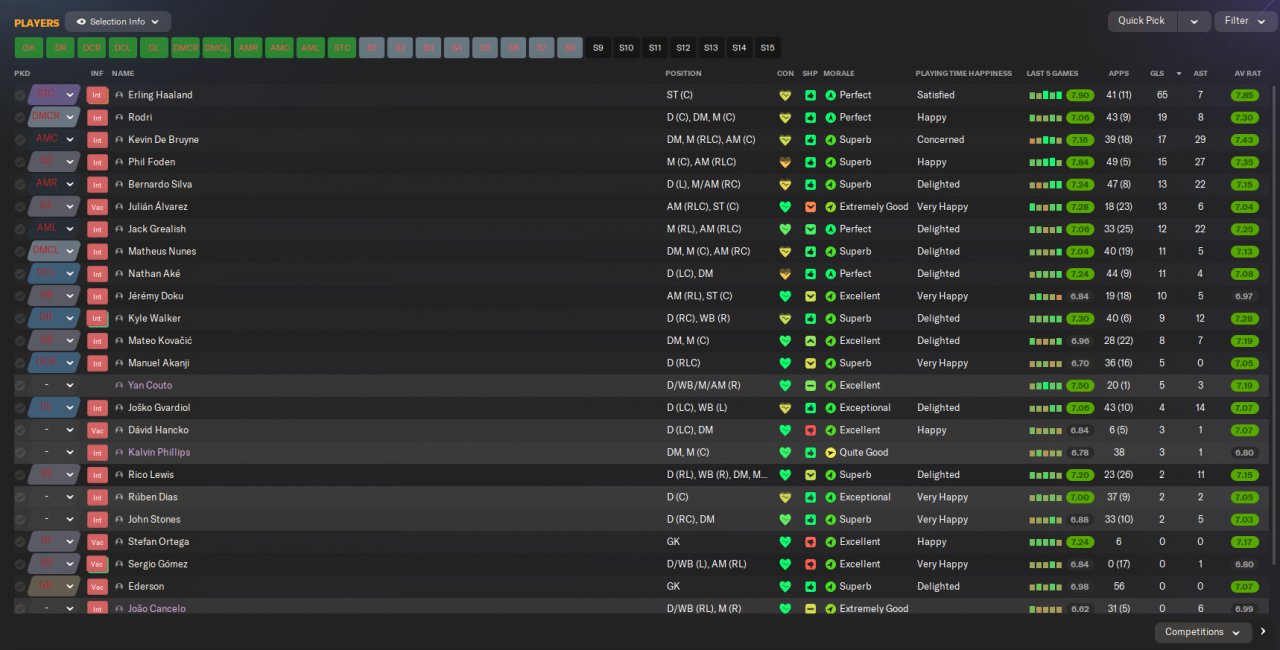The width and height of the screenshot is (1280, 650).
Task: Toggle the pick checkmark for Dávid Hancko
Action: (20, 430)
